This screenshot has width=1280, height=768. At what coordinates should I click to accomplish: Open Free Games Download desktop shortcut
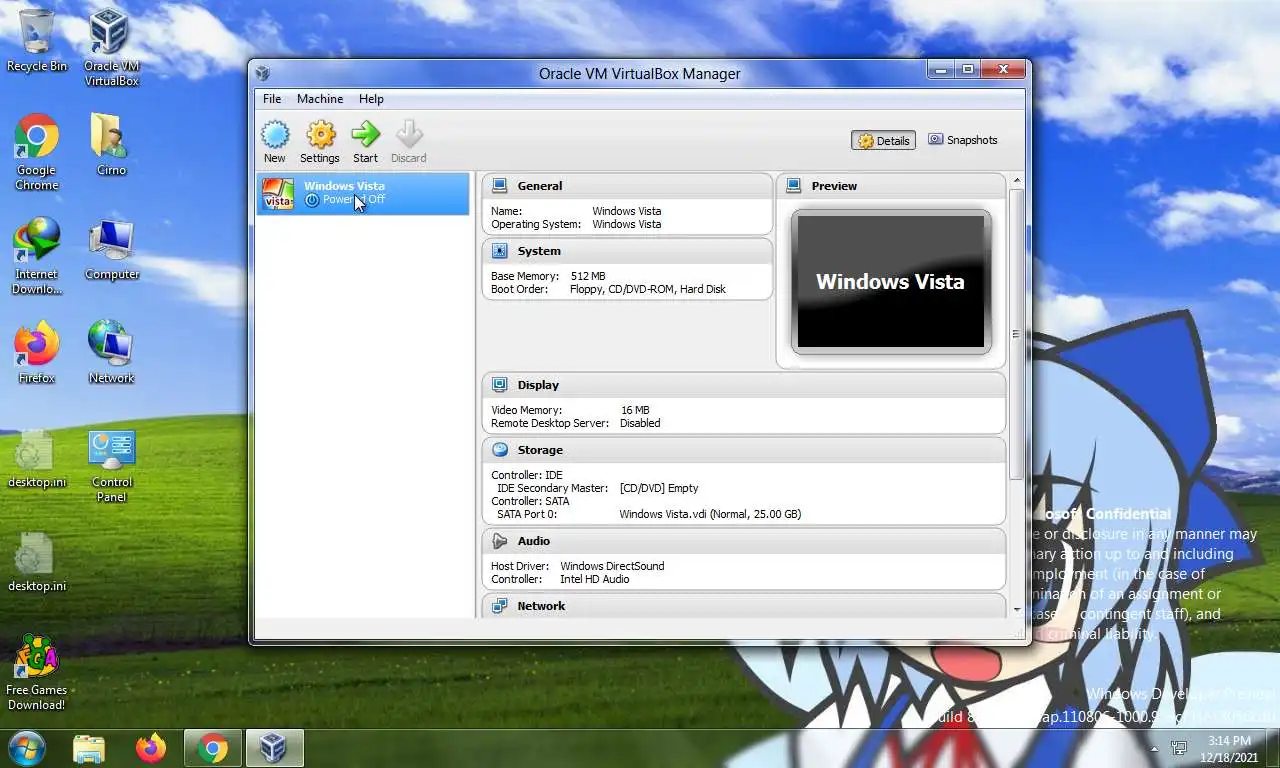(x=36, y=672)
